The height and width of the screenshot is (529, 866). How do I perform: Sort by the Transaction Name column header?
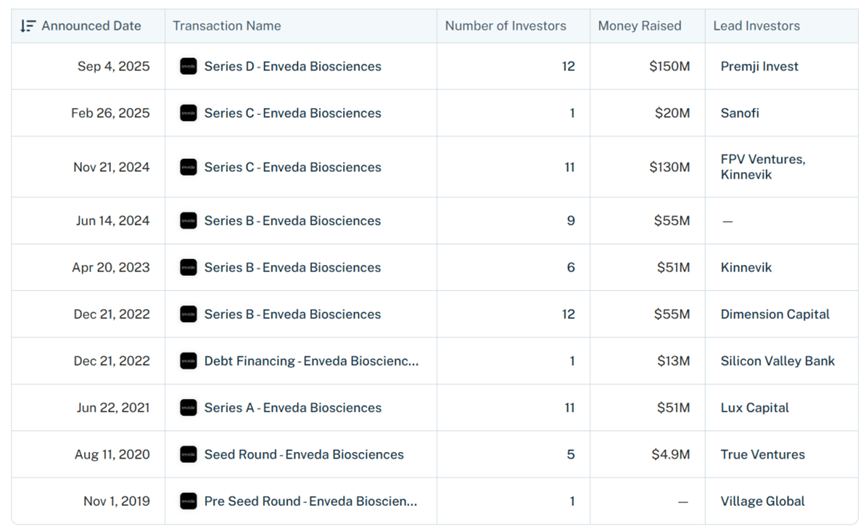click(227, 26)
